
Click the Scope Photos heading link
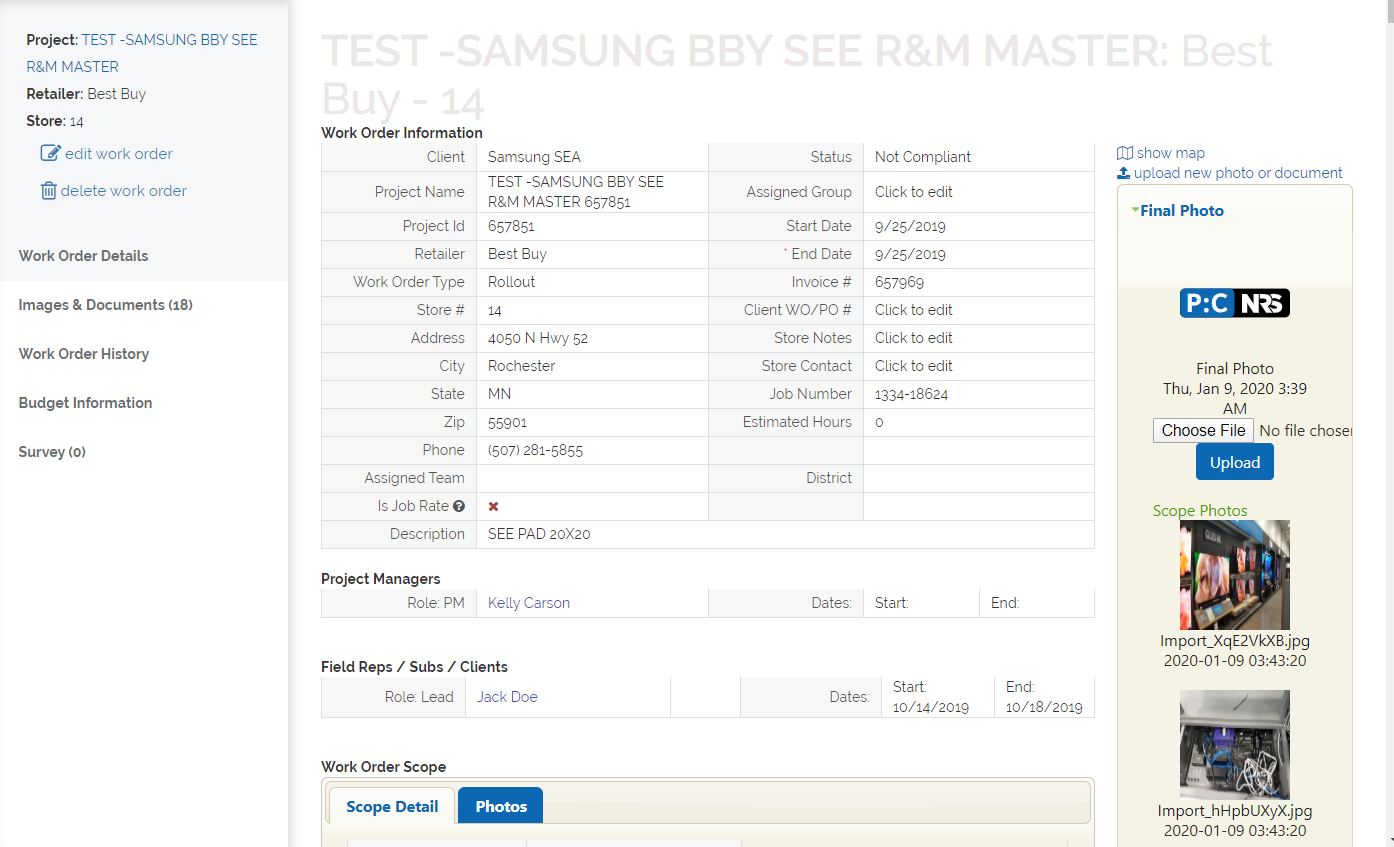point(1200,510)
